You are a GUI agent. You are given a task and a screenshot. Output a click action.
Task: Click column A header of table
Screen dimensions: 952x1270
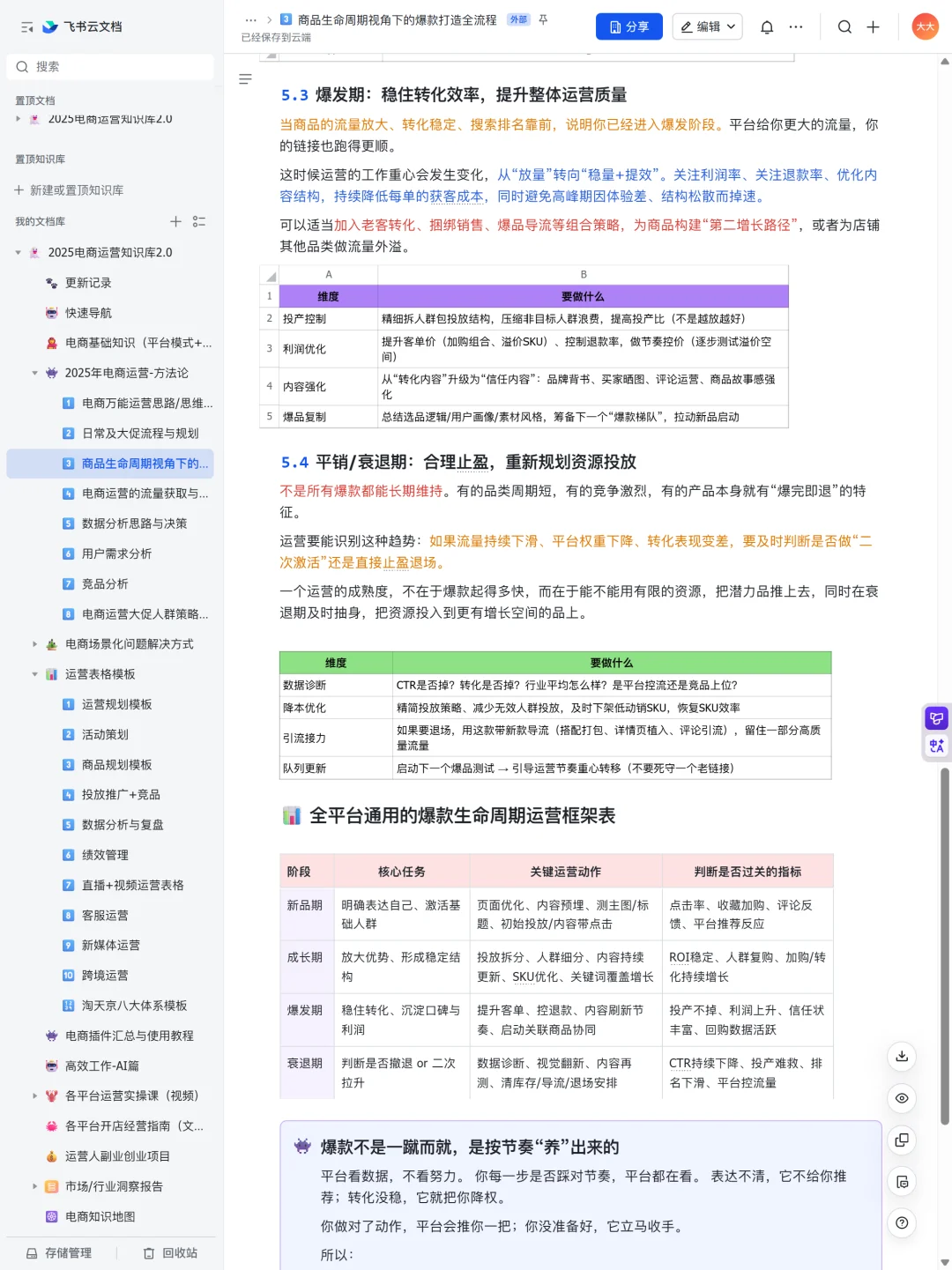(329, 275)
